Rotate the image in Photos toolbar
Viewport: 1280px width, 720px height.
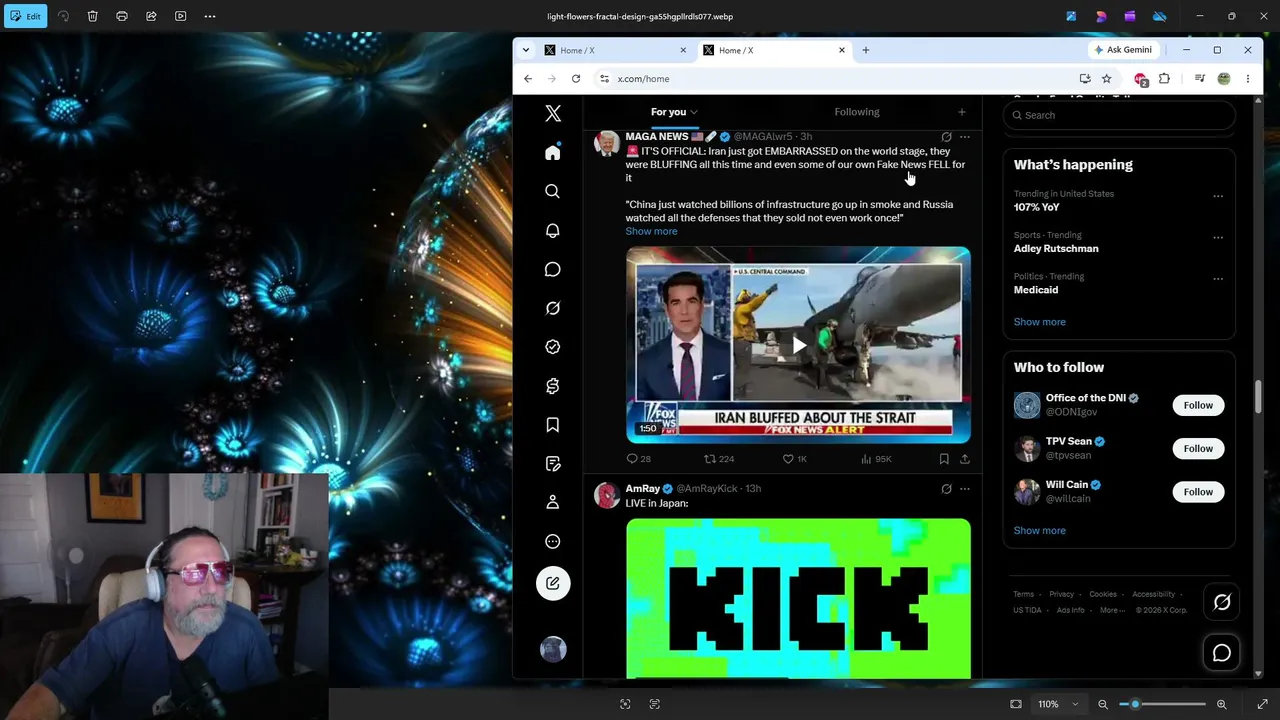(63, 16)
